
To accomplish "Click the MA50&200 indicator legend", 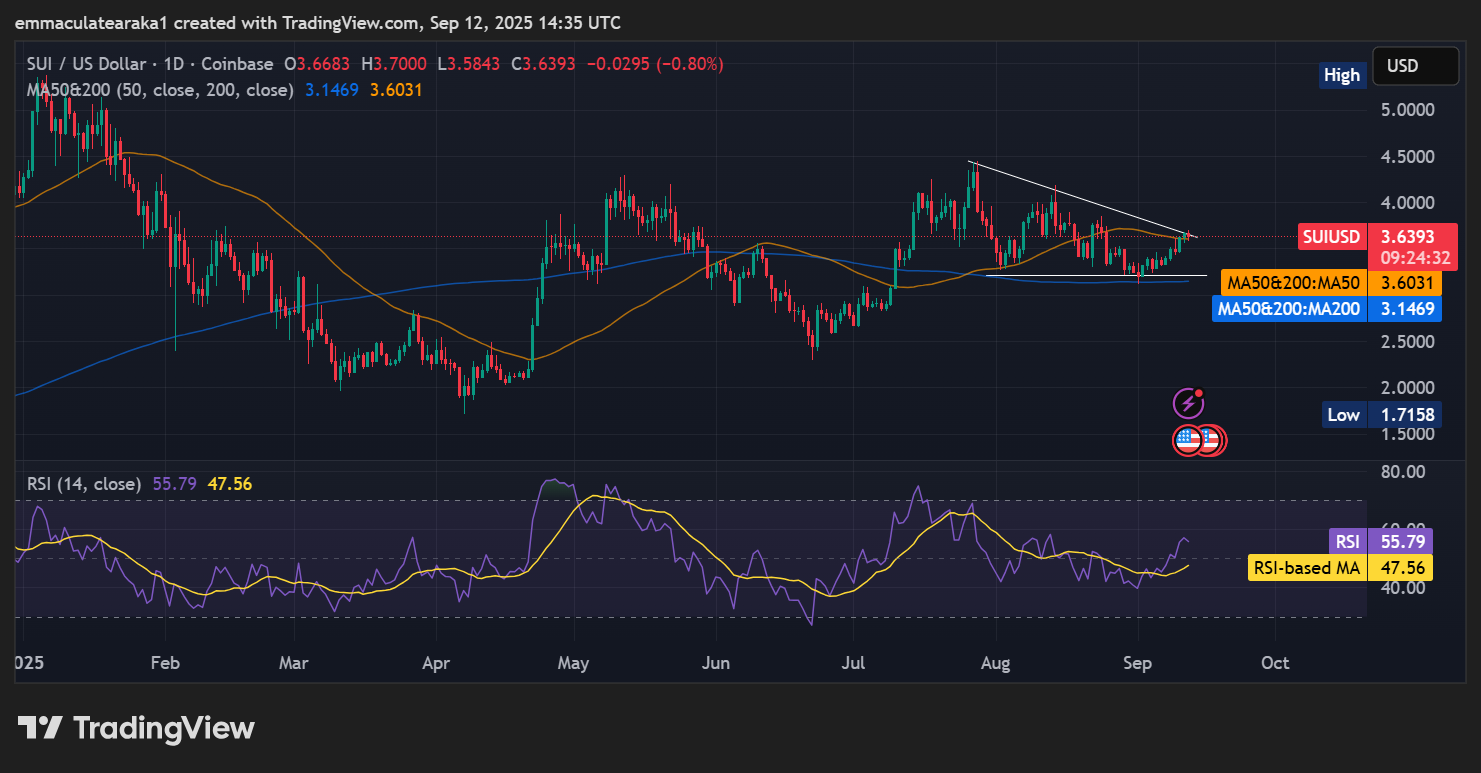I will tap(160, 90).
